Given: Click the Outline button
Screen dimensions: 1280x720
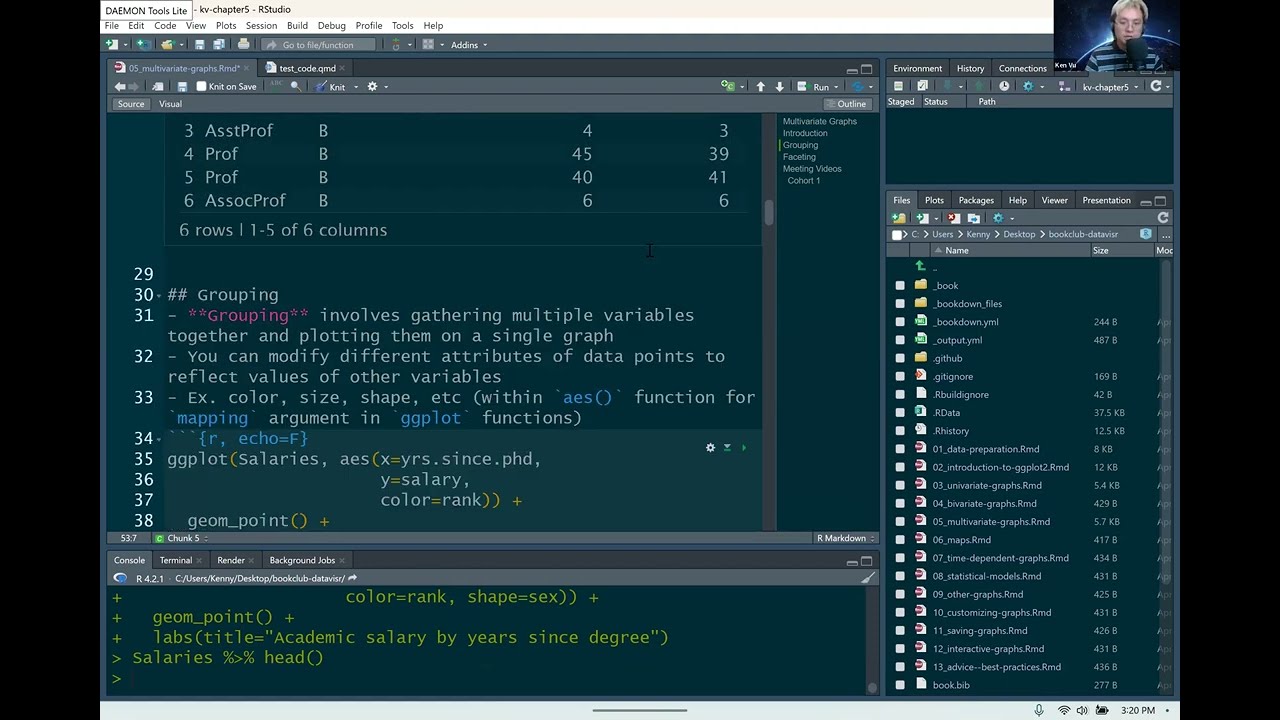Looking at the screenshot, I should tap(846, 104).
